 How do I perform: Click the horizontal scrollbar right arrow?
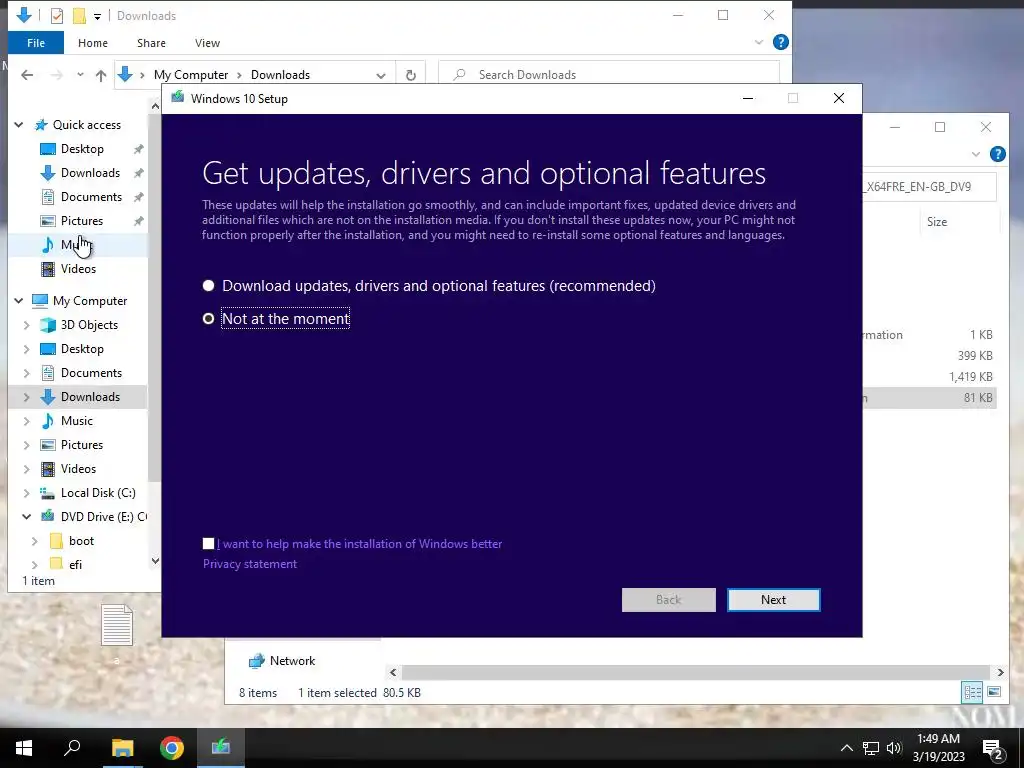point(1000,672)
